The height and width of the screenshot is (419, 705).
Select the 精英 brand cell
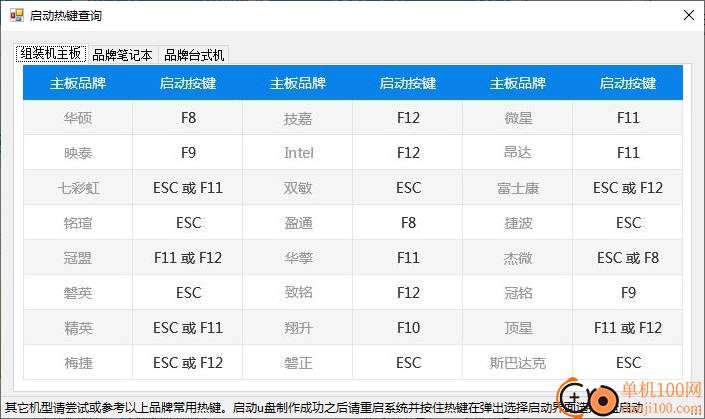click(x=78, y=328)
